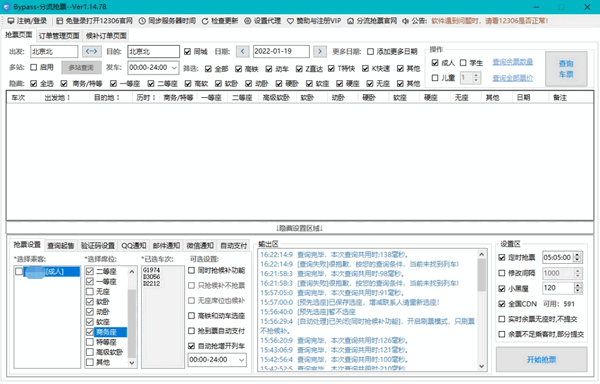Screen dimensions: 600x384
Task: Switch to 候补订单页面 tab
Action: click(106, 36)
